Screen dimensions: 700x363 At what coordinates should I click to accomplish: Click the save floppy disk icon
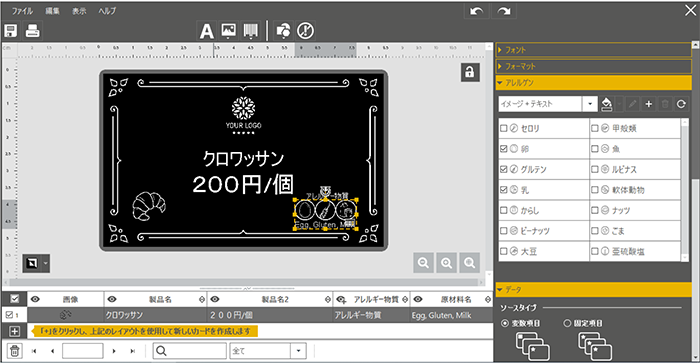[10, 30]
